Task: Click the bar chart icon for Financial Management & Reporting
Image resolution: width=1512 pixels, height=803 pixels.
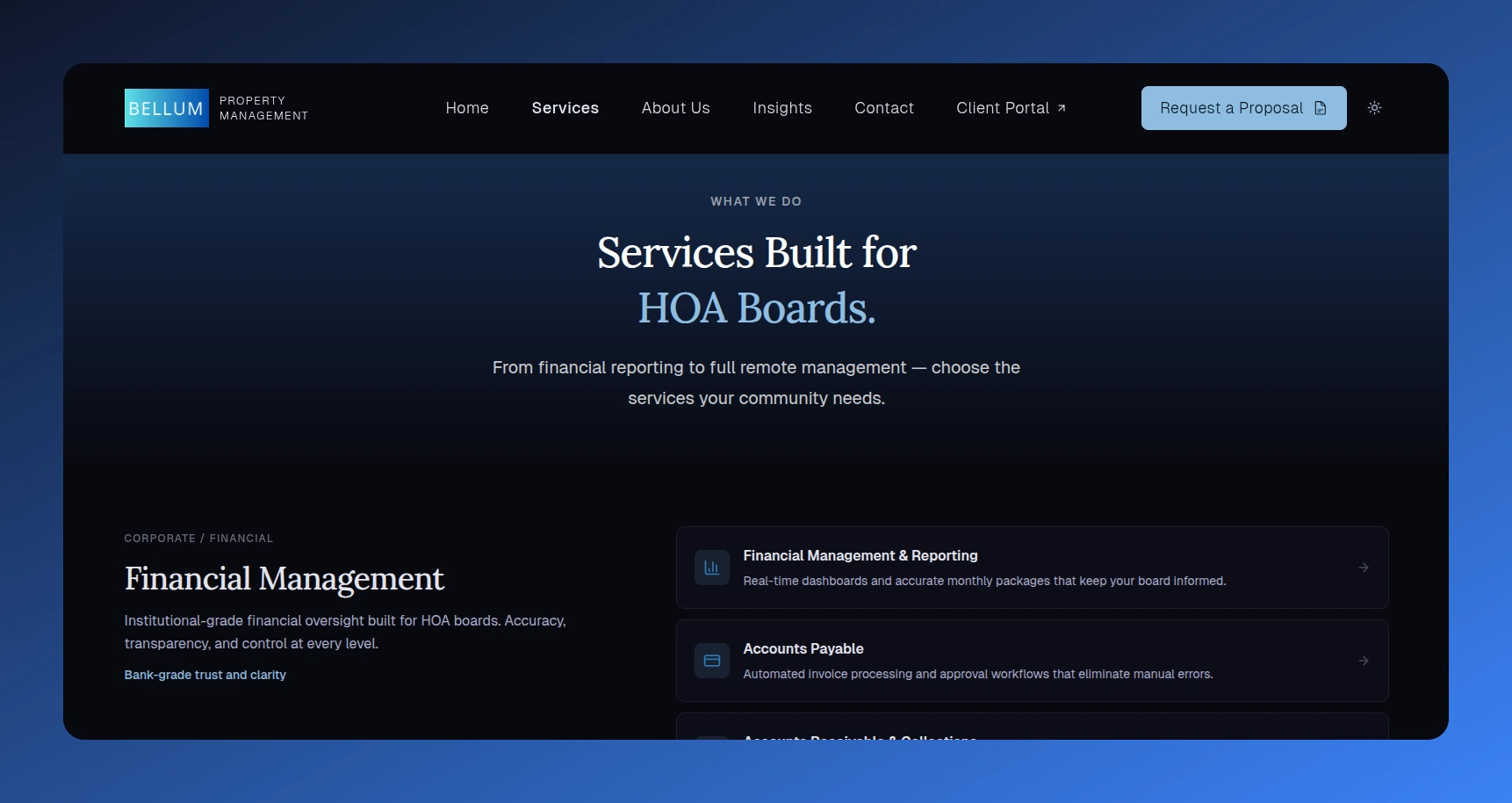Action: 712,568
